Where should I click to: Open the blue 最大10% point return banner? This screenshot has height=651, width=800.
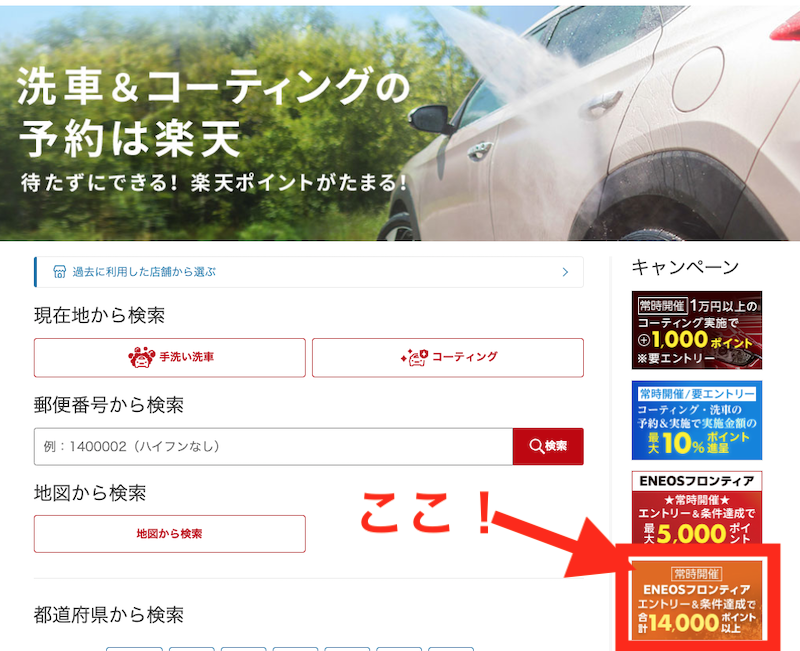point(696,420)
